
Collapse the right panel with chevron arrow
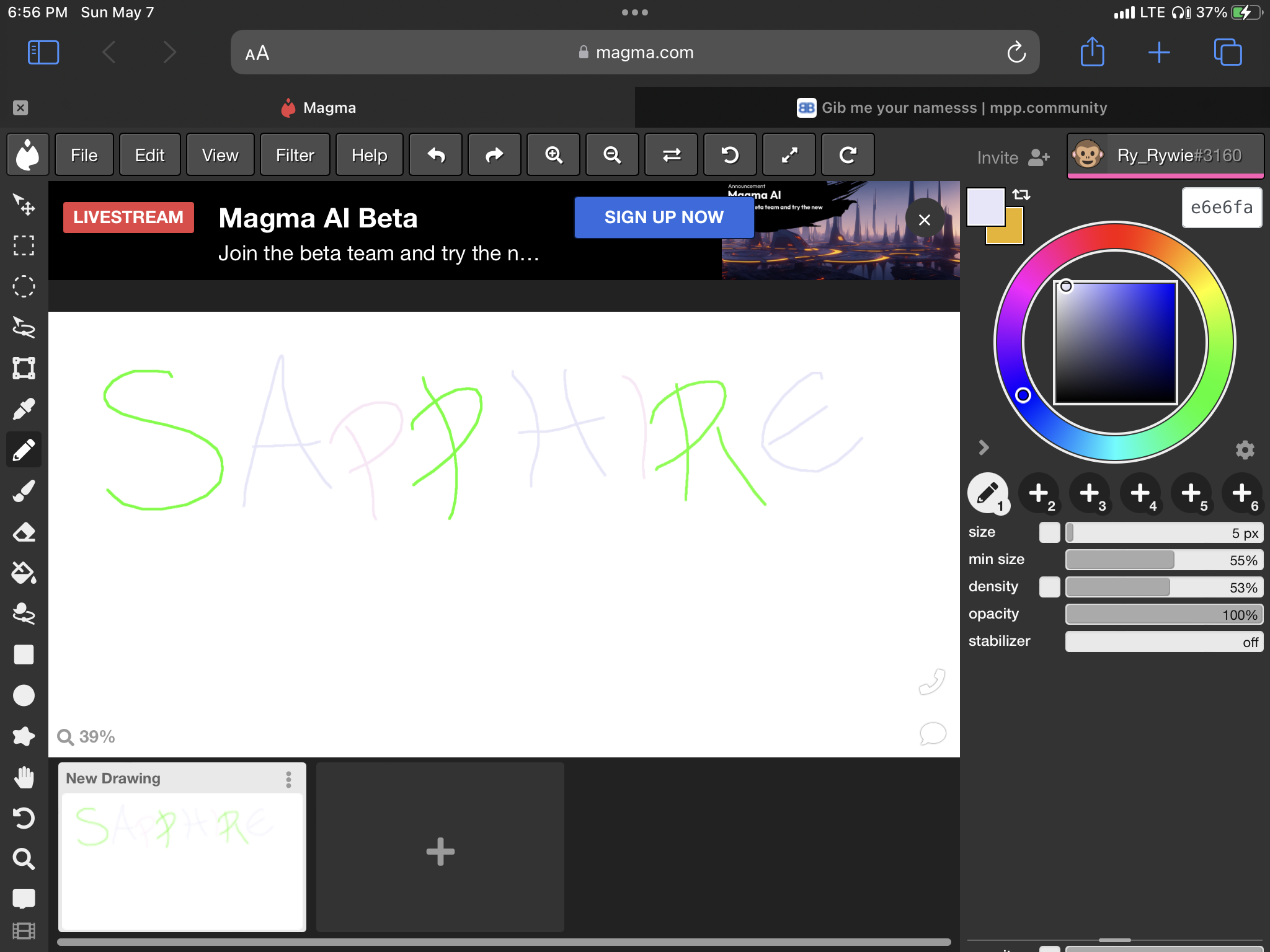984,447
